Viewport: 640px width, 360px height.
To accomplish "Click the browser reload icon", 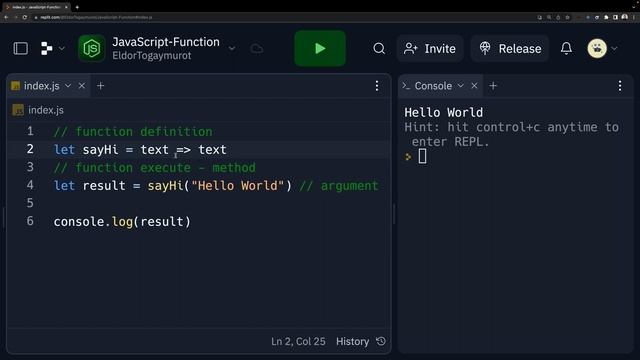I will pos(25,17).
